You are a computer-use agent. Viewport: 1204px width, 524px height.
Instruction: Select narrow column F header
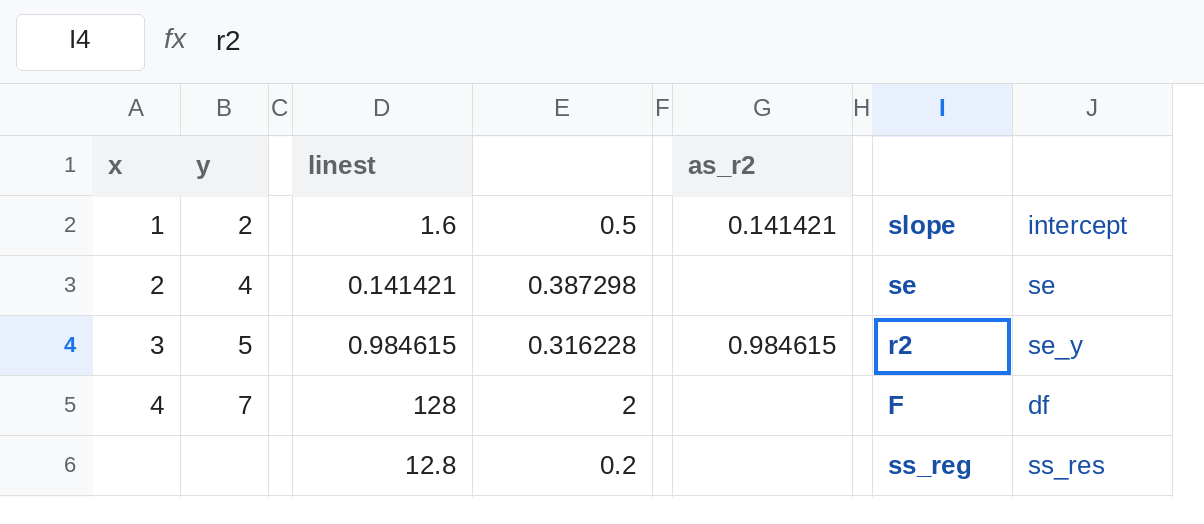662,109
